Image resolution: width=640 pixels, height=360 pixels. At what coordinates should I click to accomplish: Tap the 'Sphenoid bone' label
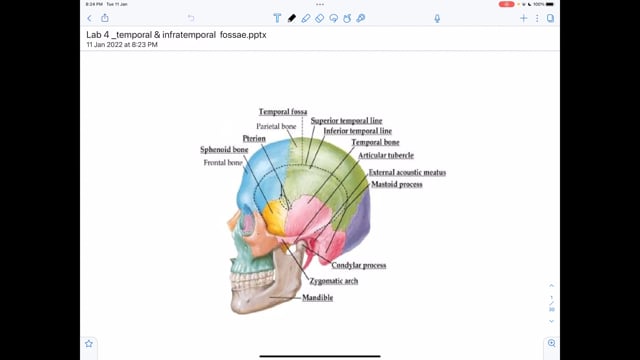[224, 150]
